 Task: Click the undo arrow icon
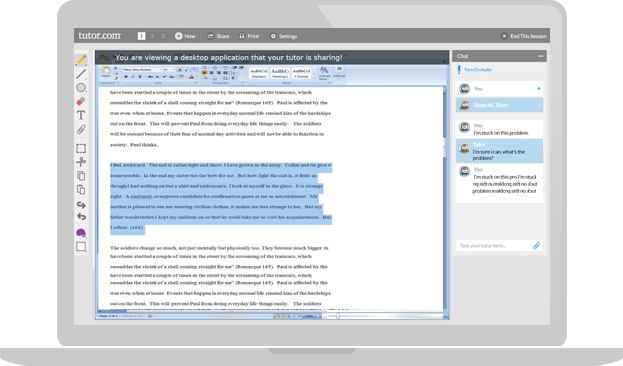[81, 217]
